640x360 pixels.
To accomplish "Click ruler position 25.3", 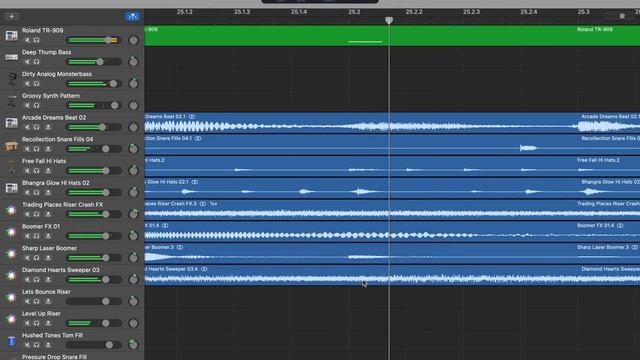I will (x=583, y=12).
